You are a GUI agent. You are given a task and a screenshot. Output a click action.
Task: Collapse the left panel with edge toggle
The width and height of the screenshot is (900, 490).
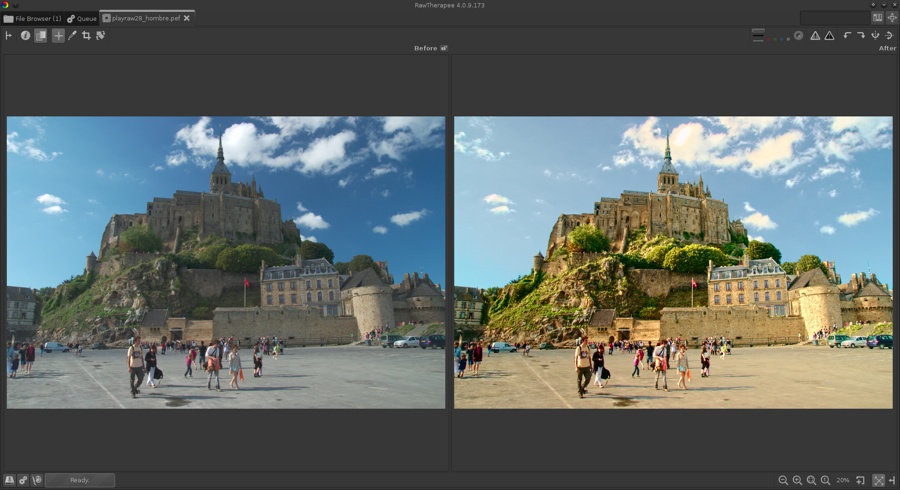point(8,35)
